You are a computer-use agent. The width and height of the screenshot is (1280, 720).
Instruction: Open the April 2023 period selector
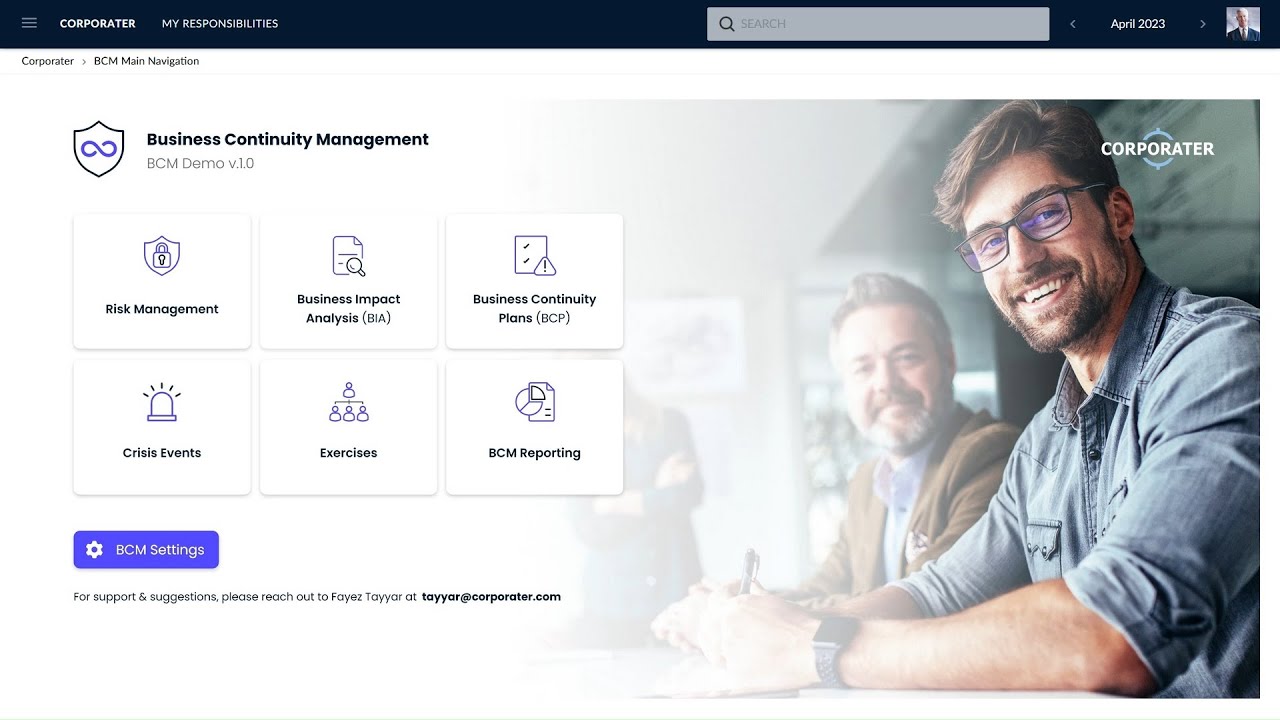pyautogui.click(x=1137, y=23)
